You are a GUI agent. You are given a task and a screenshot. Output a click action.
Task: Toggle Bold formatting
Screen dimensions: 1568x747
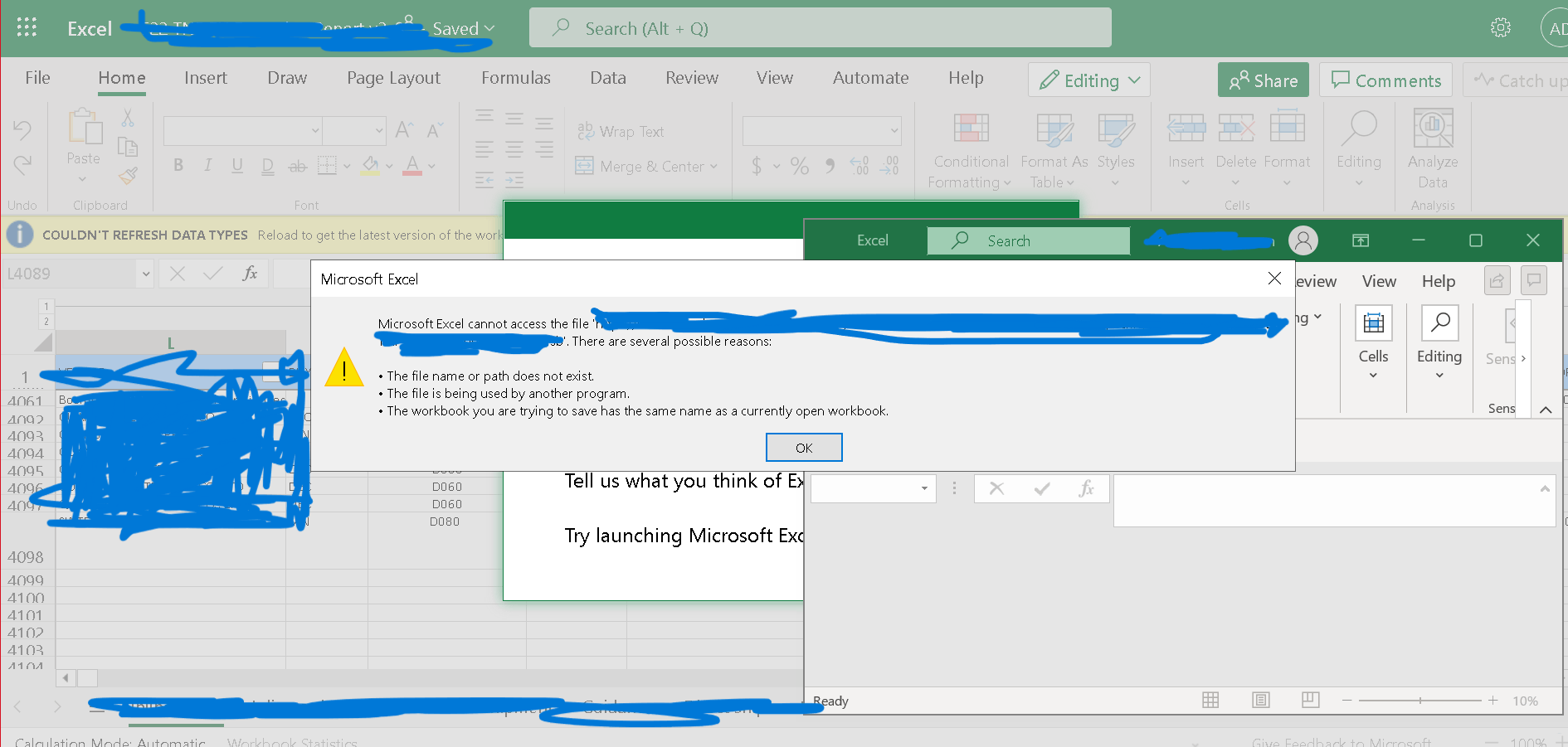click(x=178, y=165)
